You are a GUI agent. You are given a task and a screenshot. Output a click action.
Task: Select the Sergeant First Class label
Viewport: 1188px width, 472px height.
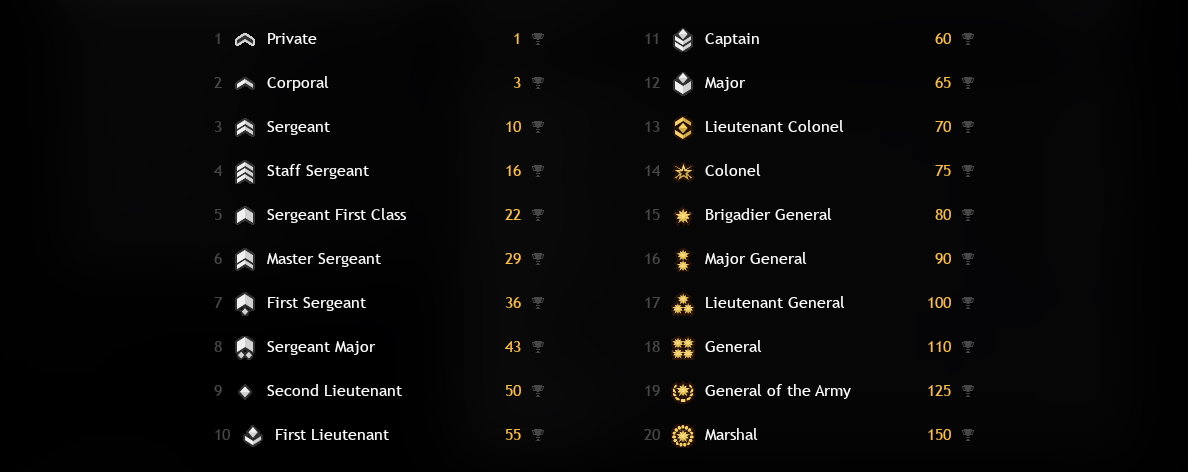(x=336, y=215)
